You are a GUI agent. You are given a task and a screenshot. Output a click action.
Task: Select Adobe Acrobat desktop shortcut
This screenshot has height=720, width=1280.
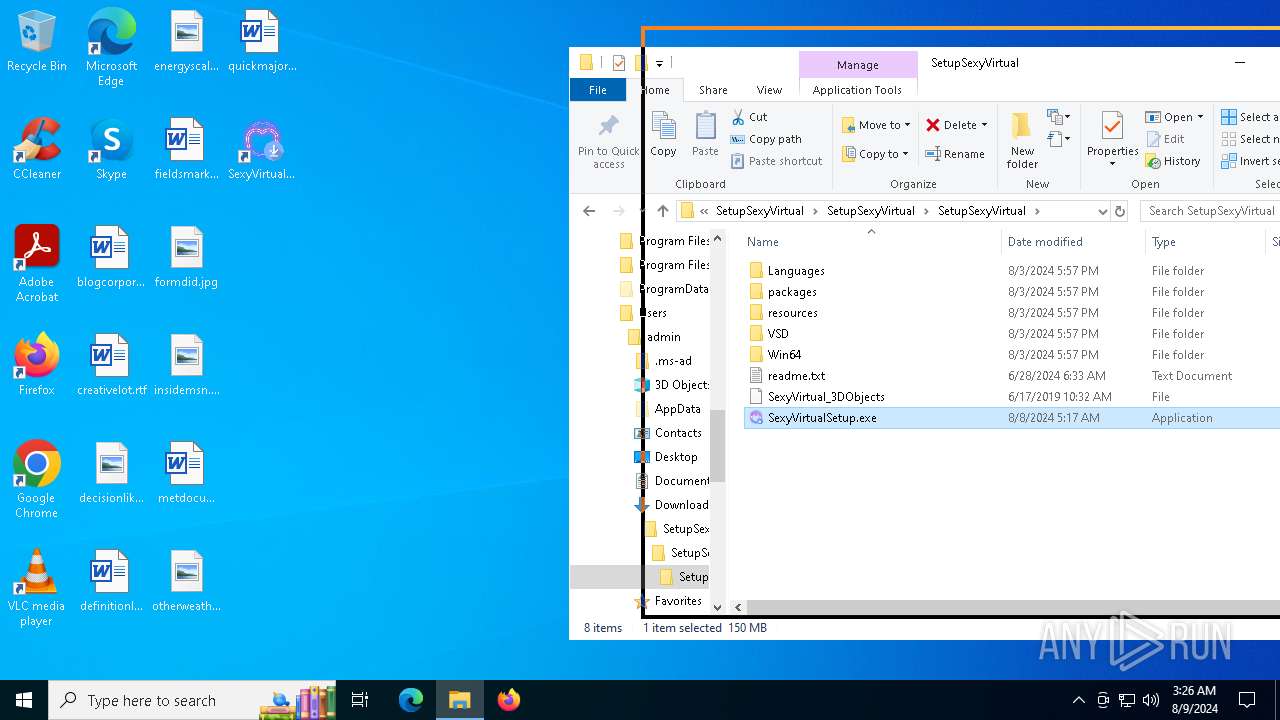pos(37,264)
